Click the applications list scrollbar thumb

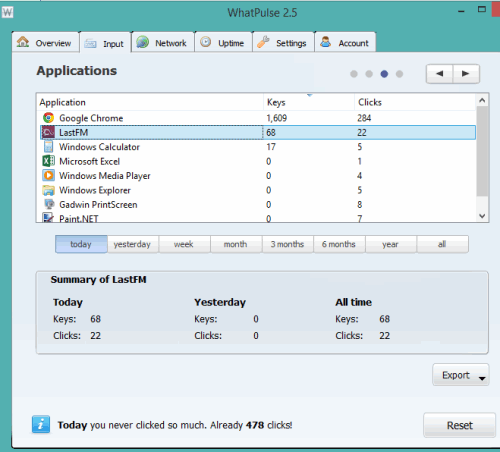tap(482, 151)
